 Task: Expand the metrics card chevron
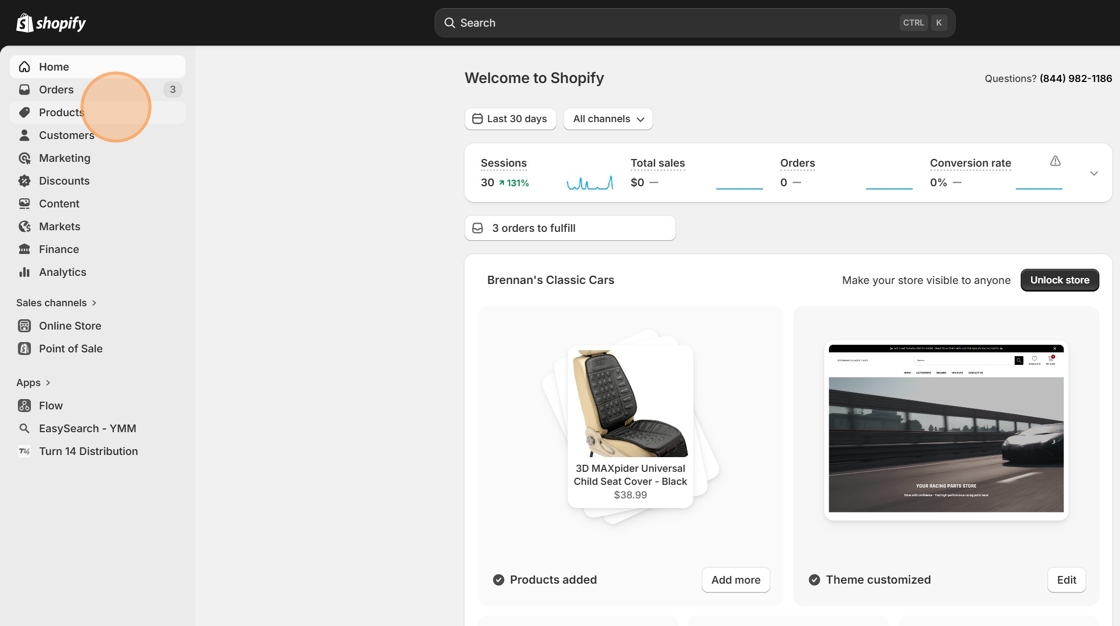1094,174
